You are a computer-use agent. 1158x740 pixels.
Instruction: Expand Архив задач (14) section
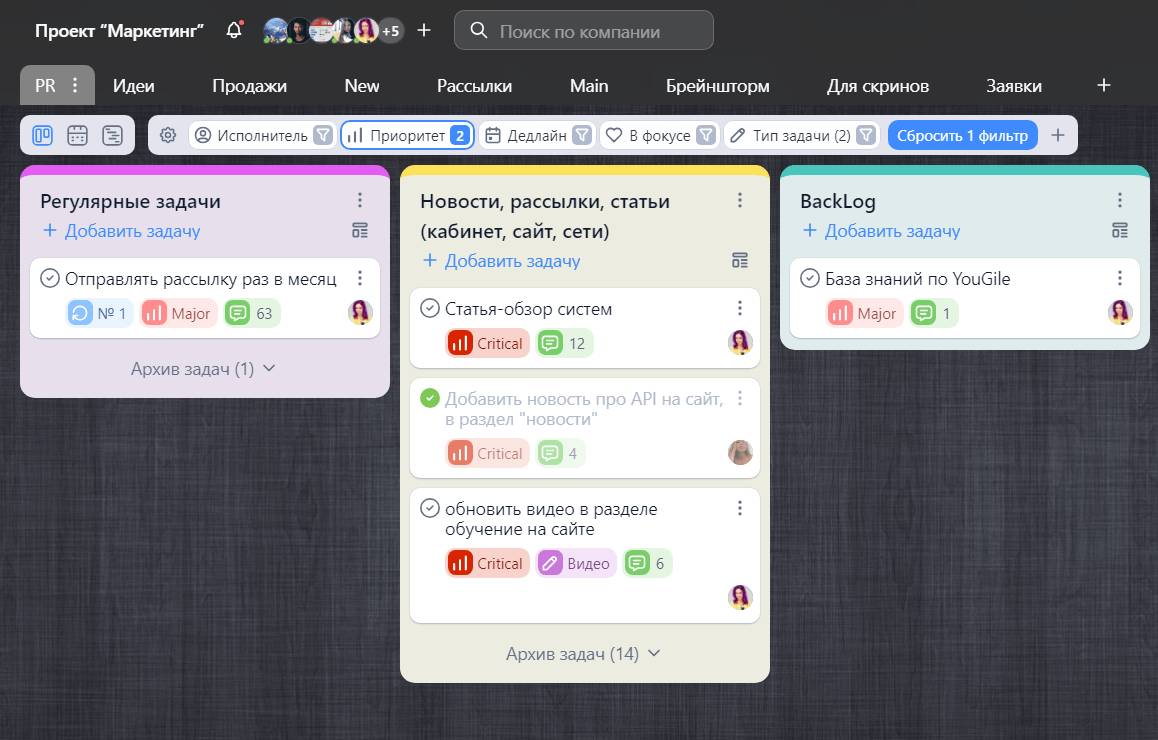(x=583, y=654)
